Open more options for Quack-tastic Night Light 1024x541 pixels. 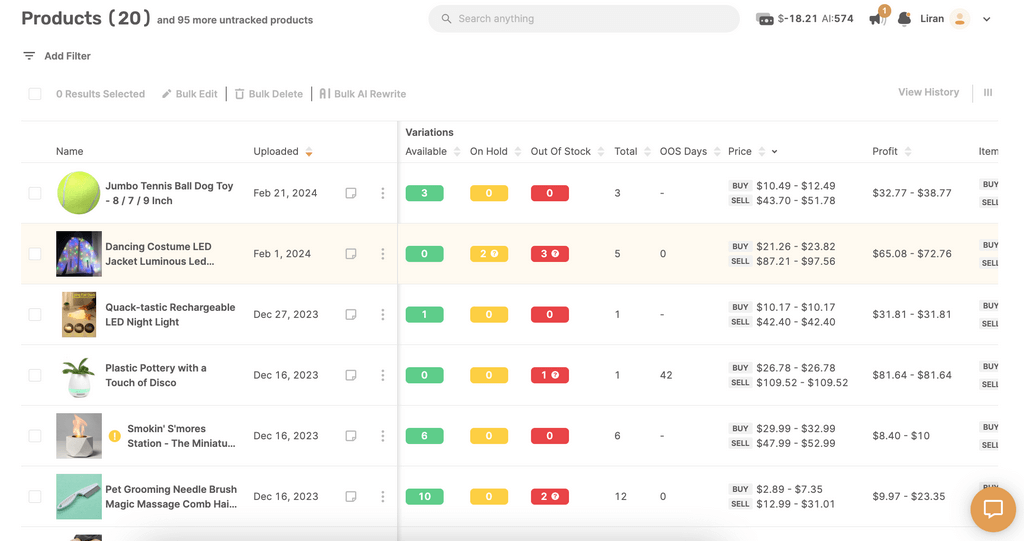[383, 315]
